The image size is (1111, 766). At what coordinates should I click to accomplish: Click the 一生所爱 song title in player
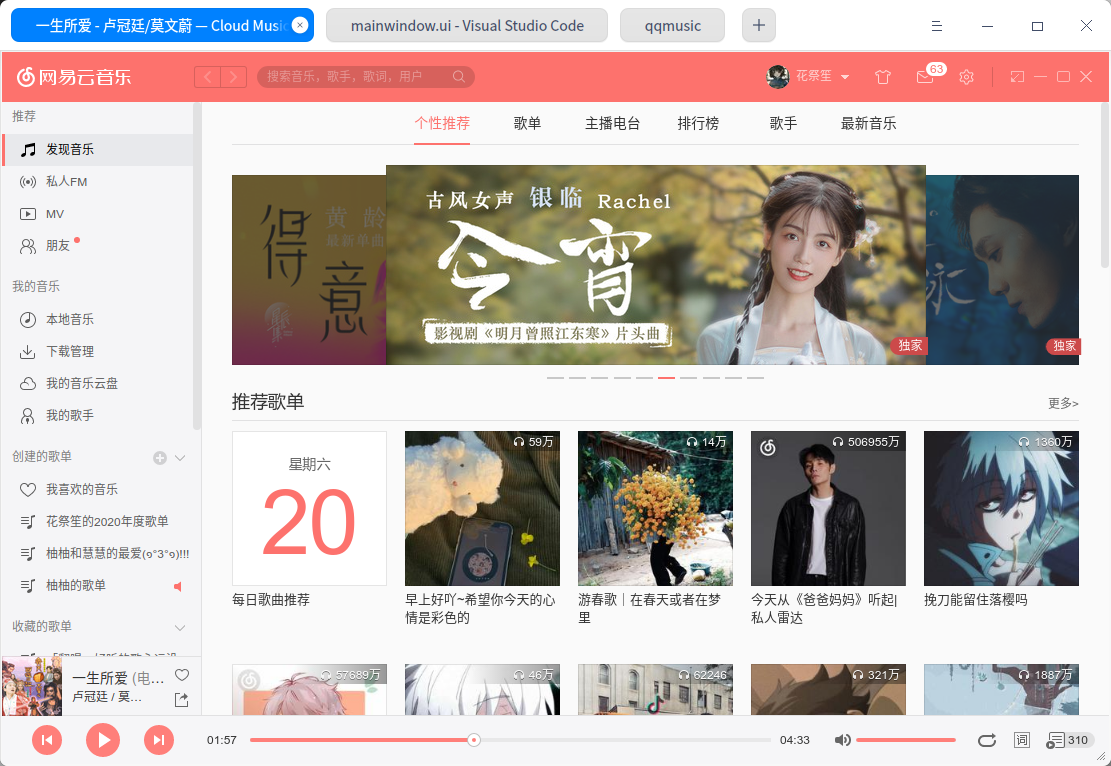pos(118,678)
